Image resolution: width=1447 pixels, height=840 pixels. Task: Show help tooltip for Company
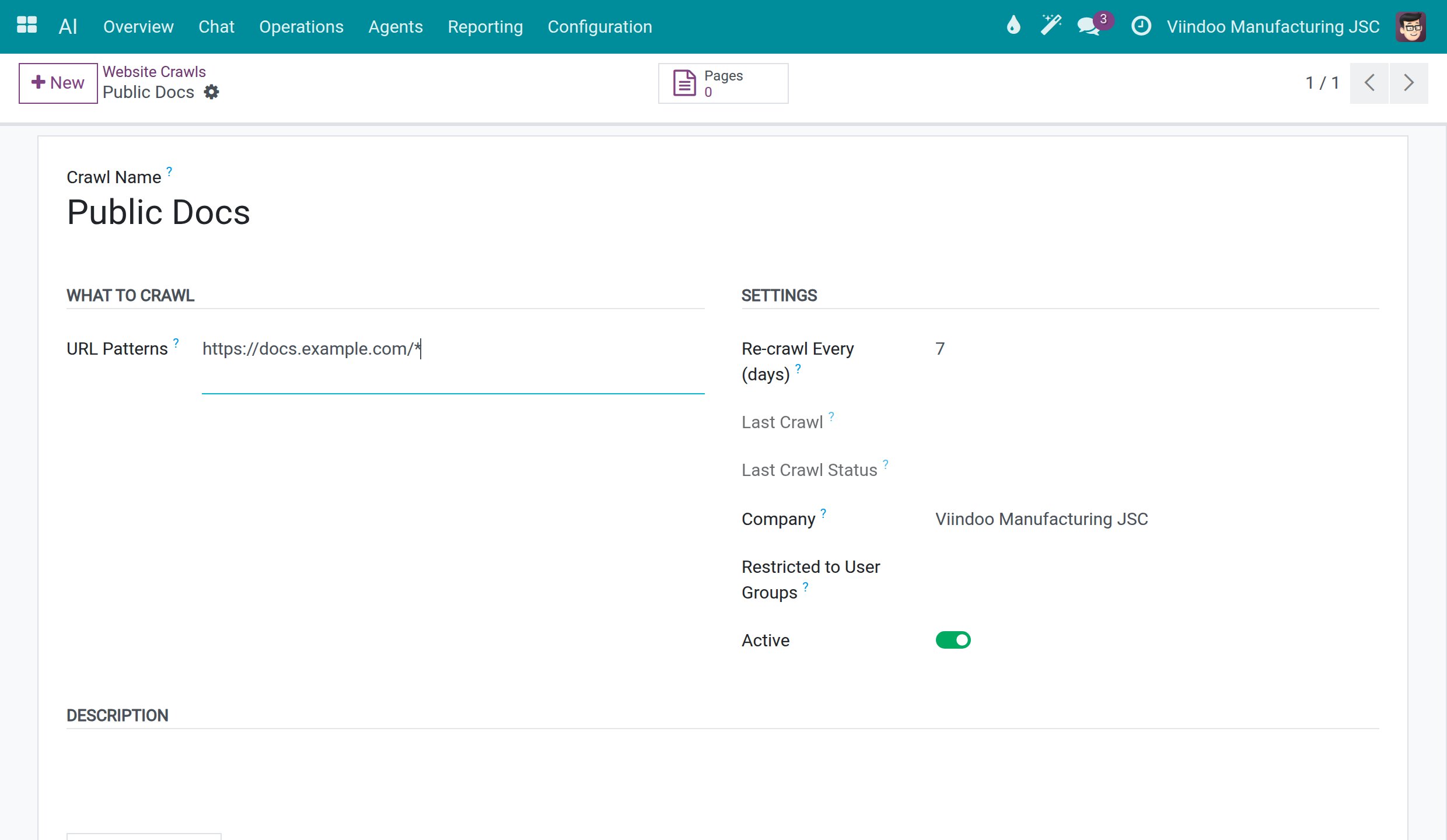coord(823,513)
